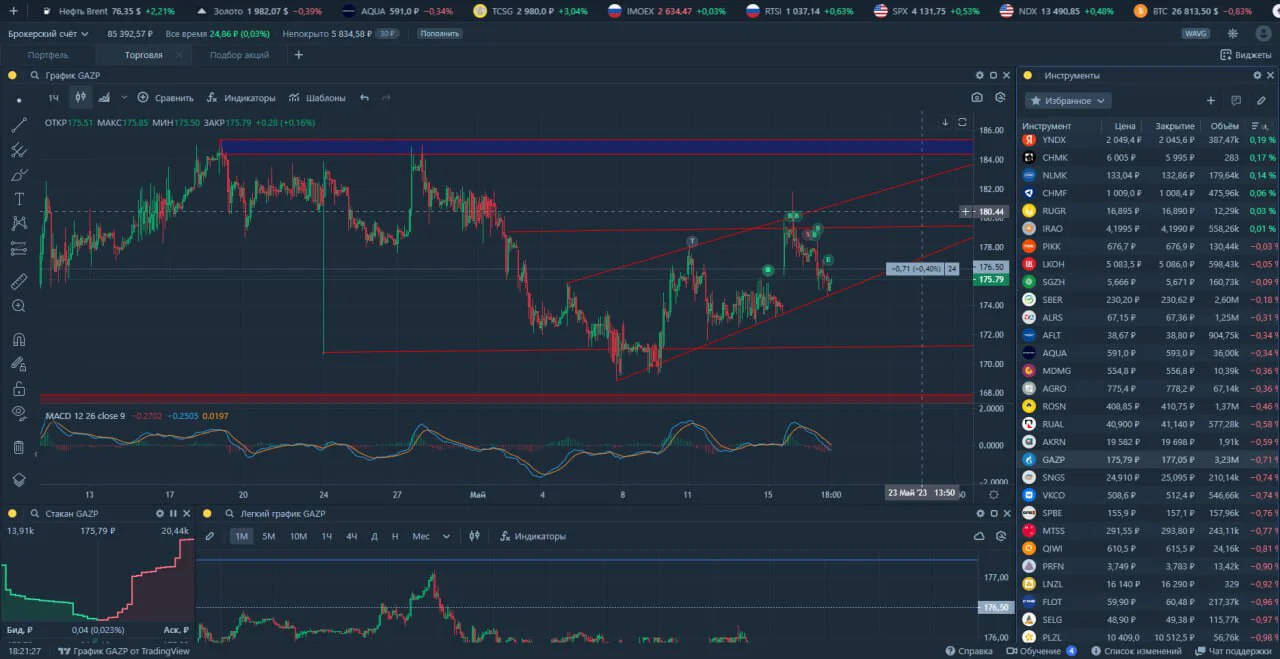Viewport: 1280px width, 659px height.
Task: Select the 5М timeframe in the light chart
Action: (269, 536)
